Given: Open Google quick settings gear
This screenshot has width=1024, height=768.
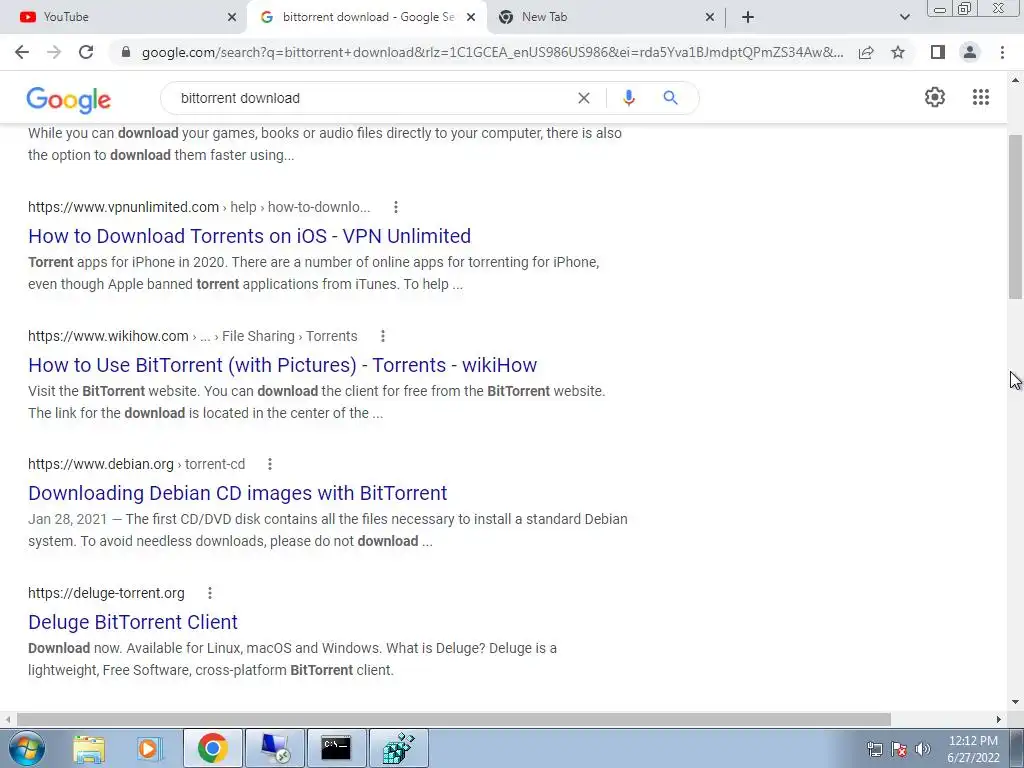Looking at the screenshot, I should [935, 97].
